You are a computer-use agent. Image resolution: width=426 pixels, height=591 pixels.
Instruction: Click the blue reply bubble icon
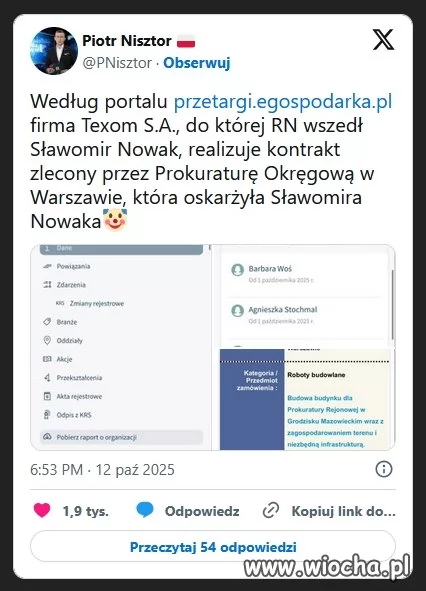coord(145,510)
